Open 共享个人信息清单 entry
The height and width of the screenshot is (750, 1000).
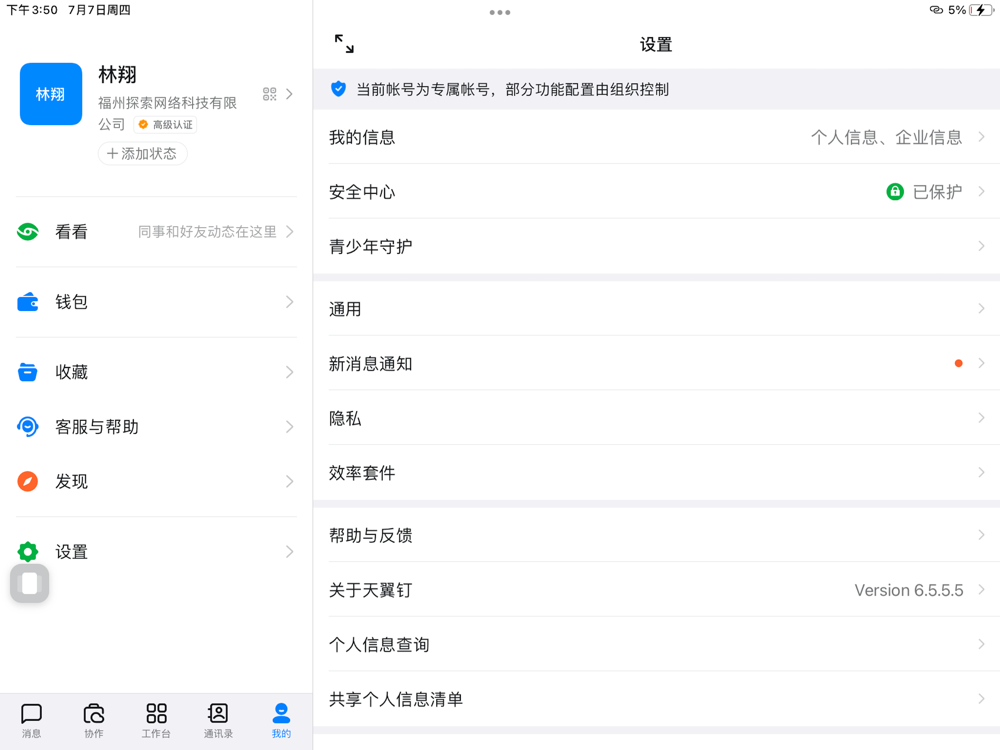[x=656, y=699]
